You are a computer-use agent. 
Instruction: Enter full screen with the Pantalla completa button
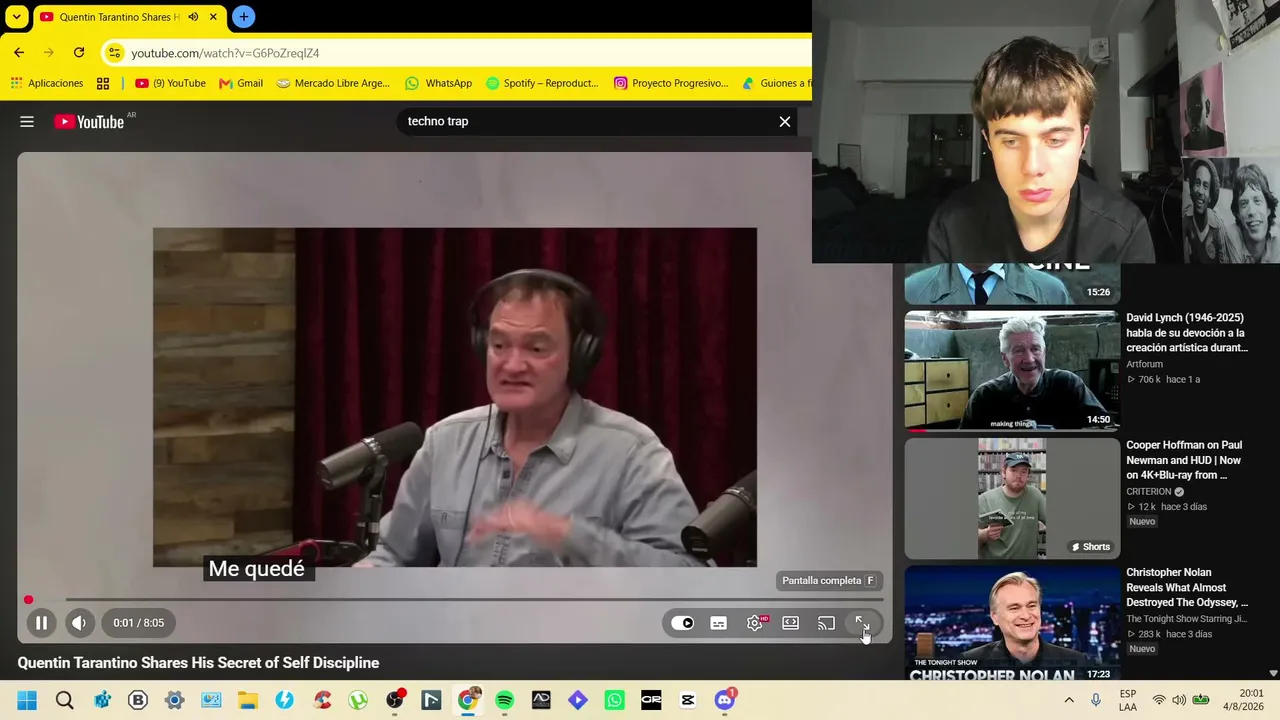point(862,623)
